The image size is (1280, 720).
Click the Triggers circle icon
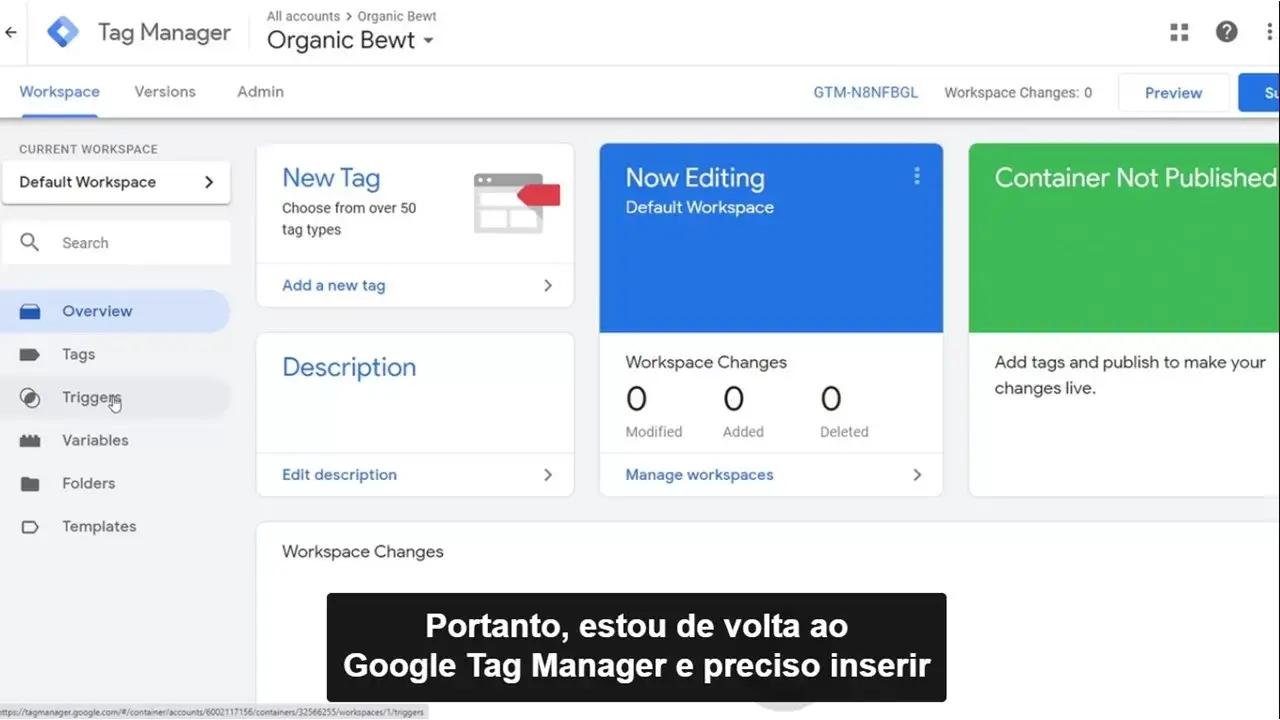[x=30, y=398]
